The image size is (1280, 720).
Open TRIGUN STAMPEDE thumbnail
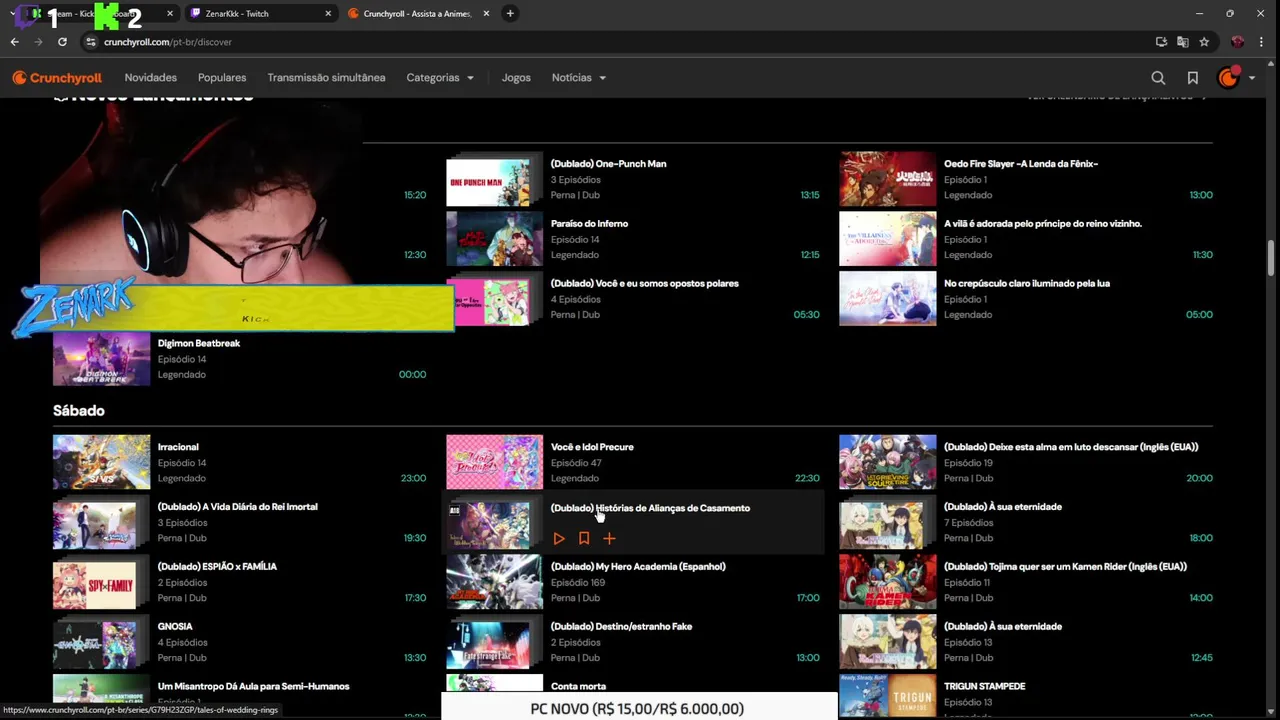887,697
